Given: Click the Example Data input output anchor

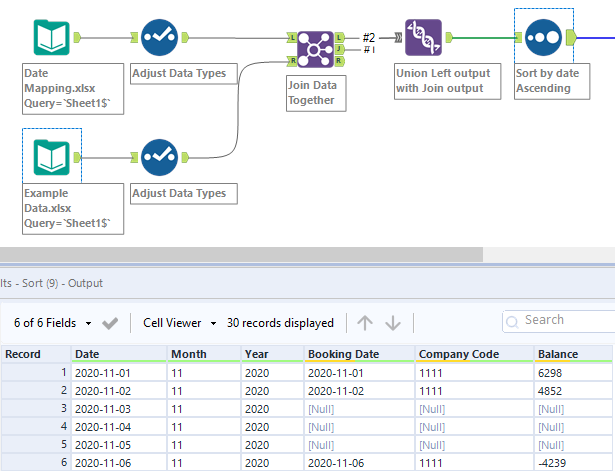Looking at the screenshot, I should click(77, 157).
